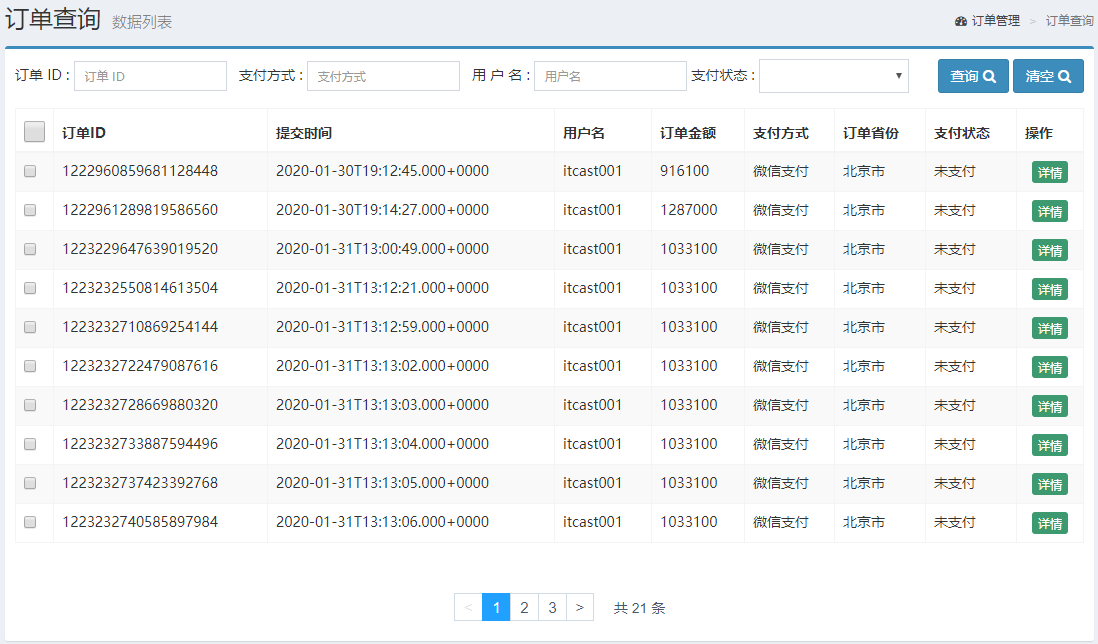Check the row checkbox for order 1223232710869254144
This screenshot has width=1098, height=644.
point(30,327)
